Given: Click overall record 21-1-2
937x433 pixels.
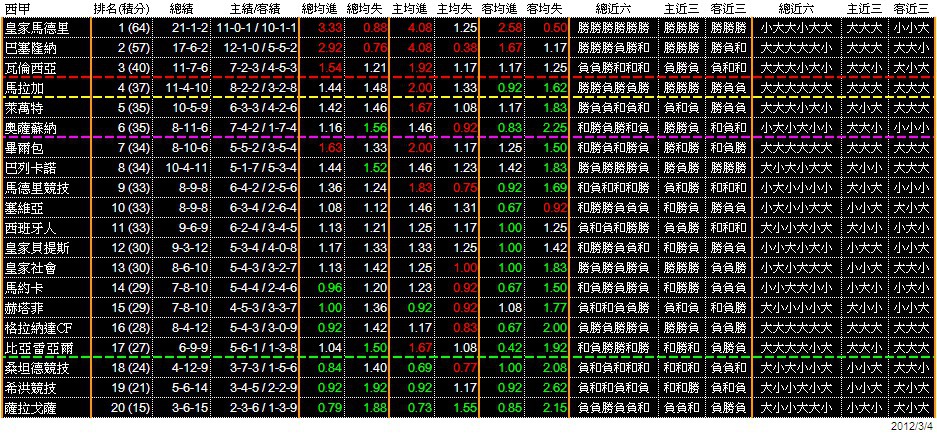Looking at the screenshot, I should [190, 27].
